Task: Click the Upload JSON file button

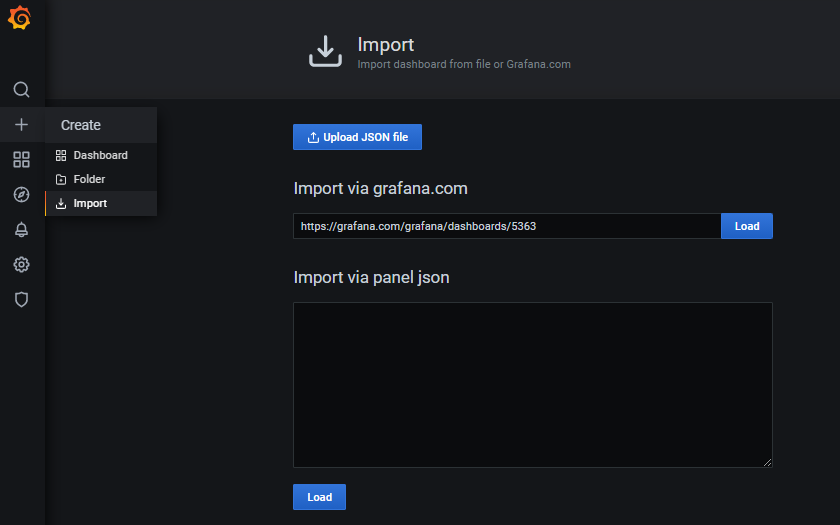Action: click(x=357, y=137)
